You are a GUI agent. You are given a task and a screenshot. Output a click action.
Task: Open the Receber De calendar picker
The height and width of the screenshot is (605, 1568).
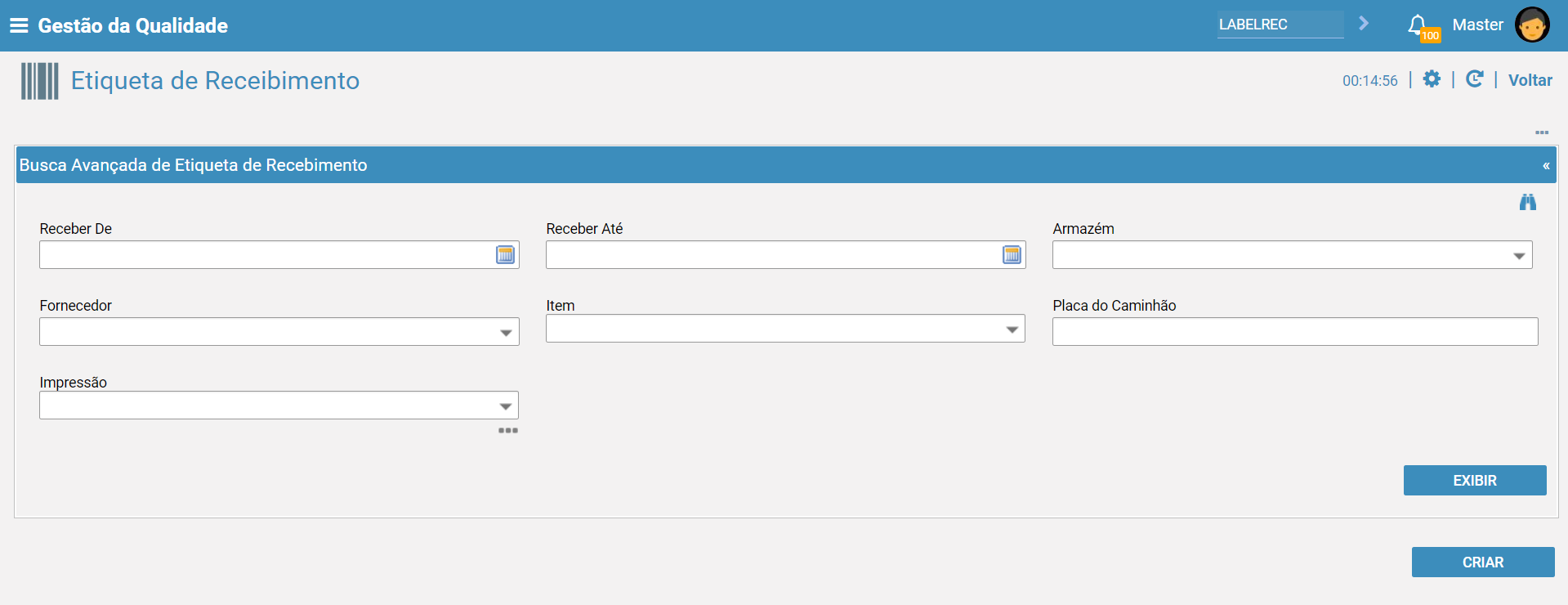[x=506, y=255]
